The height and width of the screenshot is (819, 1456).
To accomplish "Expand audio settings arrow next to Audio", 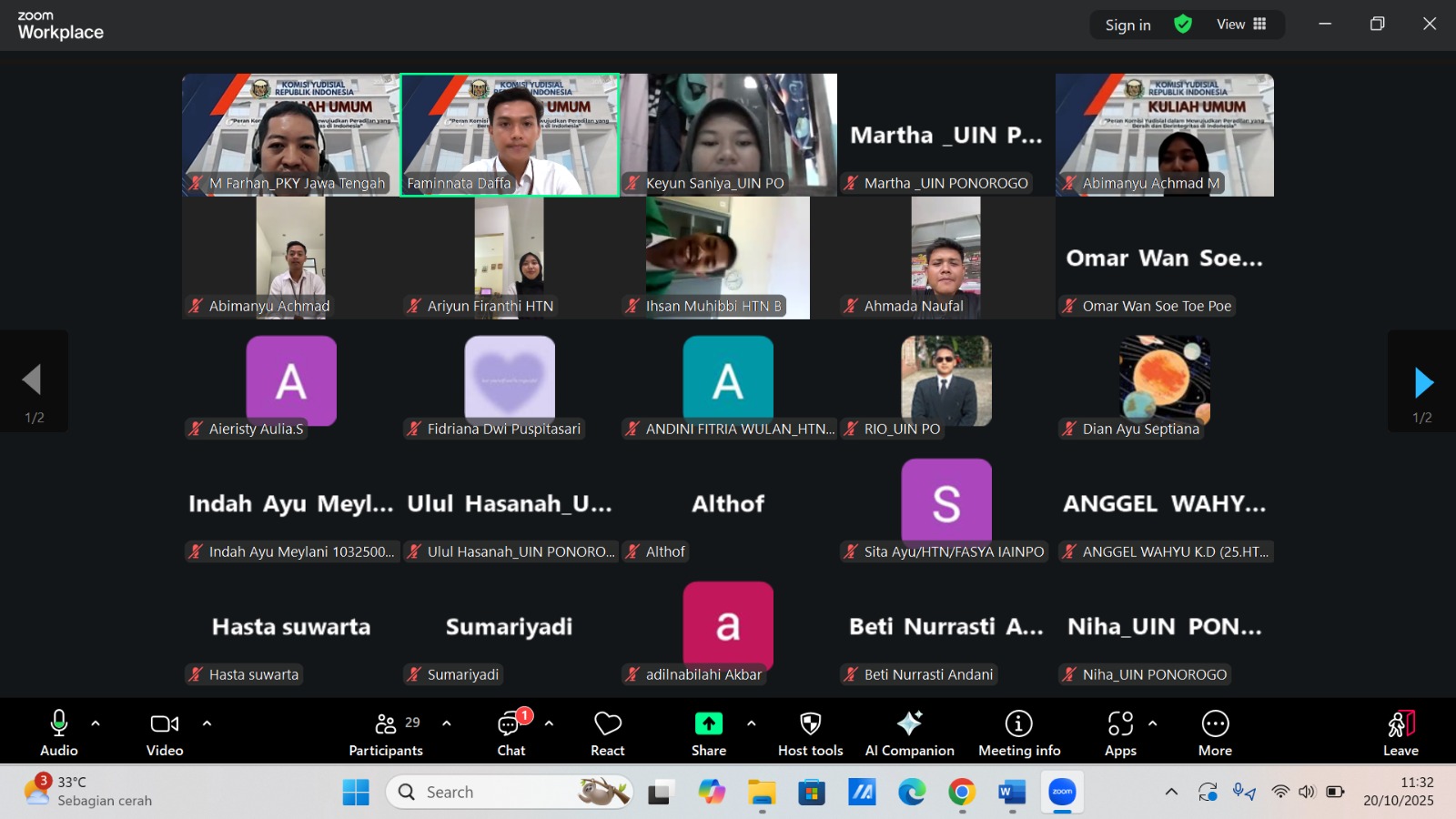I will click(x=96, y=724).
